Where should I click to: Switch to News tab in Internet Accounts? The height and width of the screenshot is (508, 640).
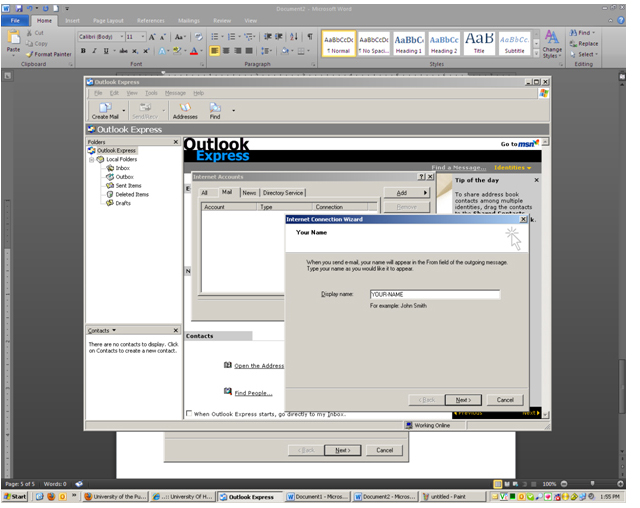[x=249, y=193]
